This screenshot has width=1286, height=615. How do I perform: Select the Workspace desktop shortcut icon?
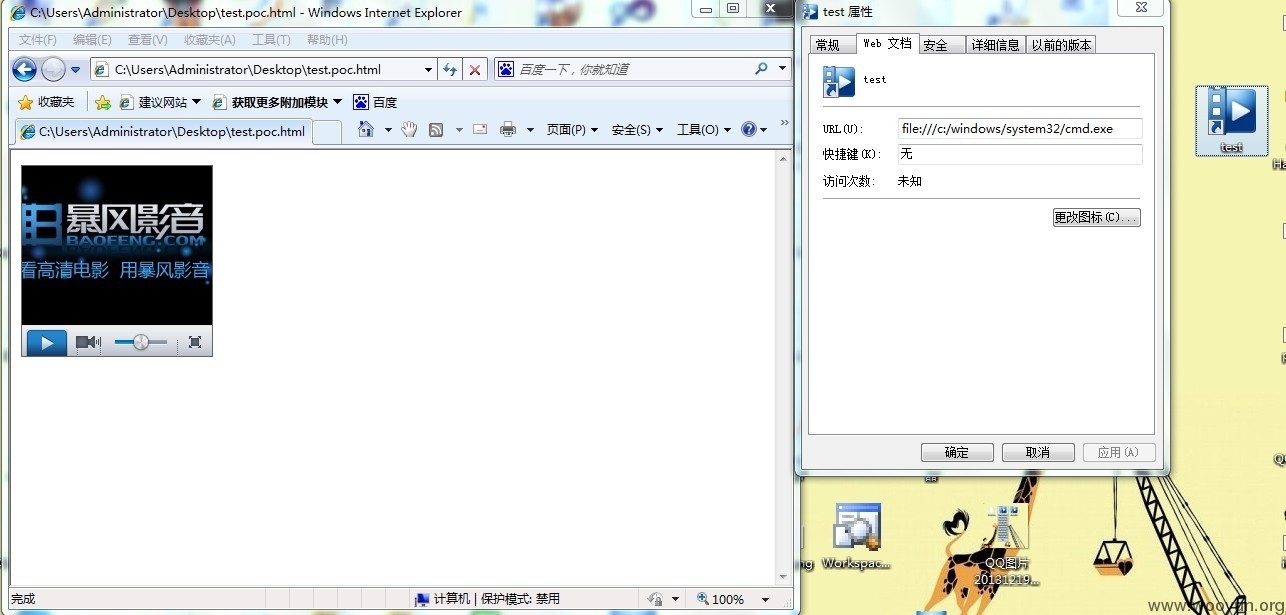click(x=857, y=535)
